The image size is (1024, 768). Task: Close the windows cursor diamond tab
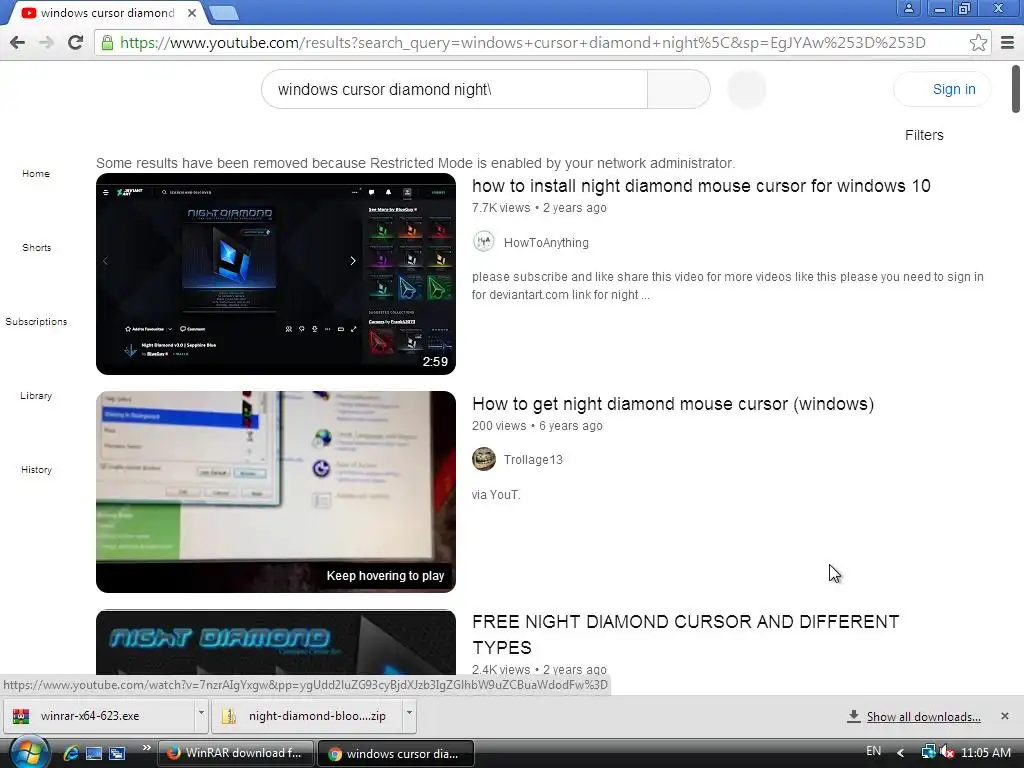(191, 12)
